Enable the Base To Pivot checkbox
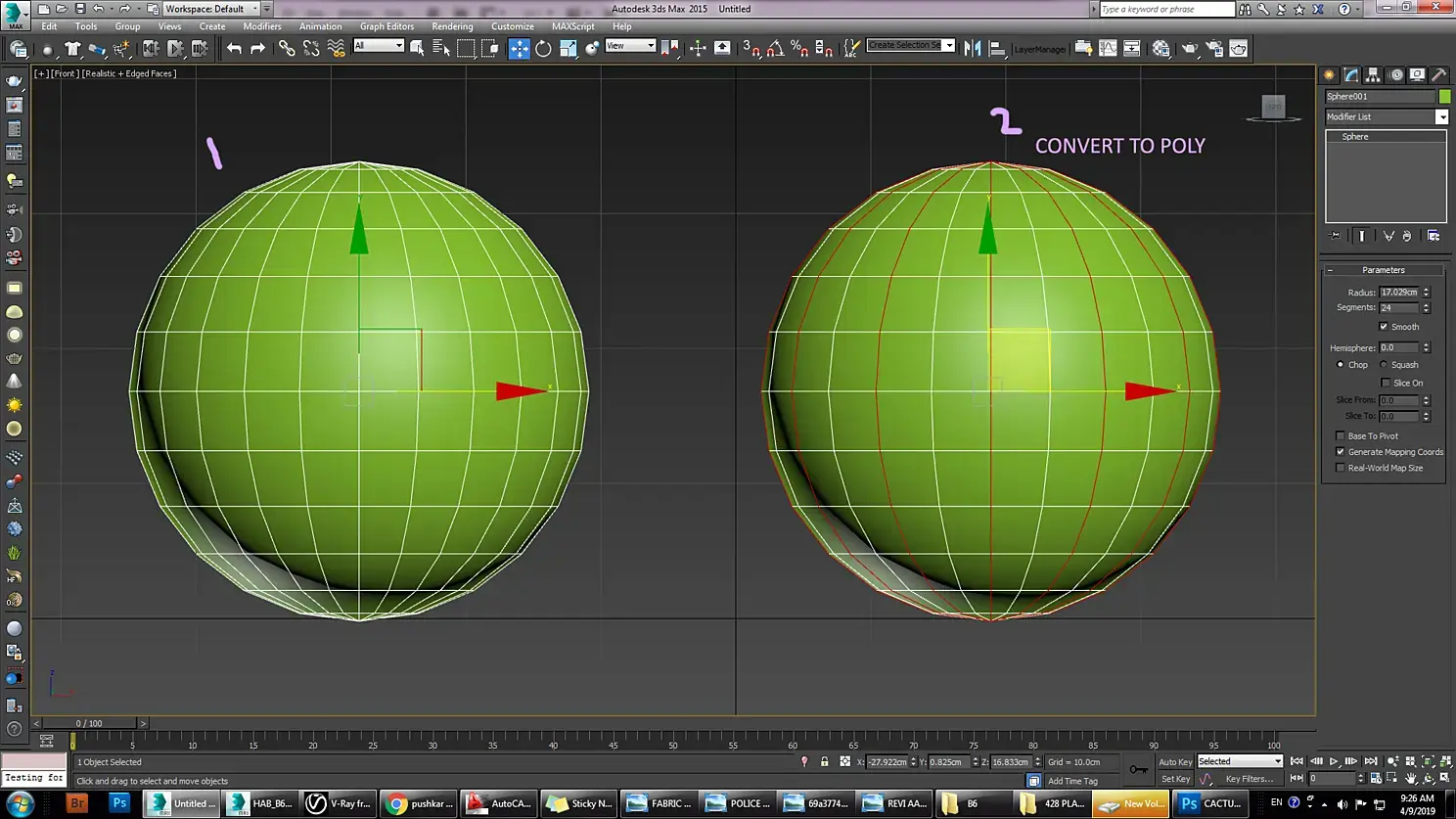 (x=1341, y=436)
